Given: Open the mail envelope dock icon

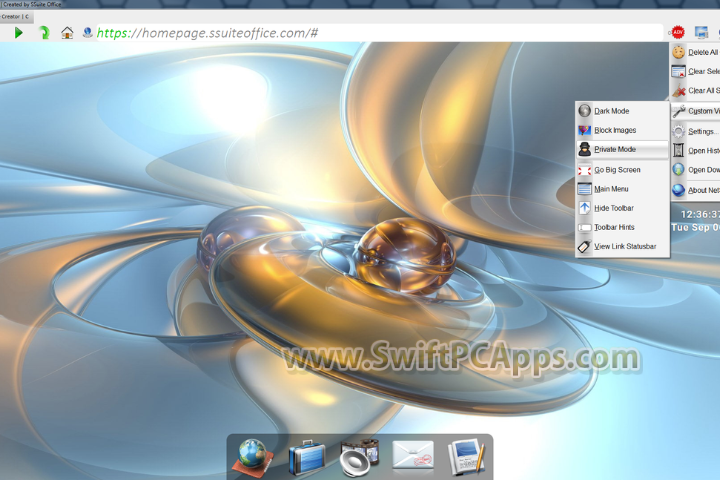Looking at the screenshot, I should coord(413,456).
